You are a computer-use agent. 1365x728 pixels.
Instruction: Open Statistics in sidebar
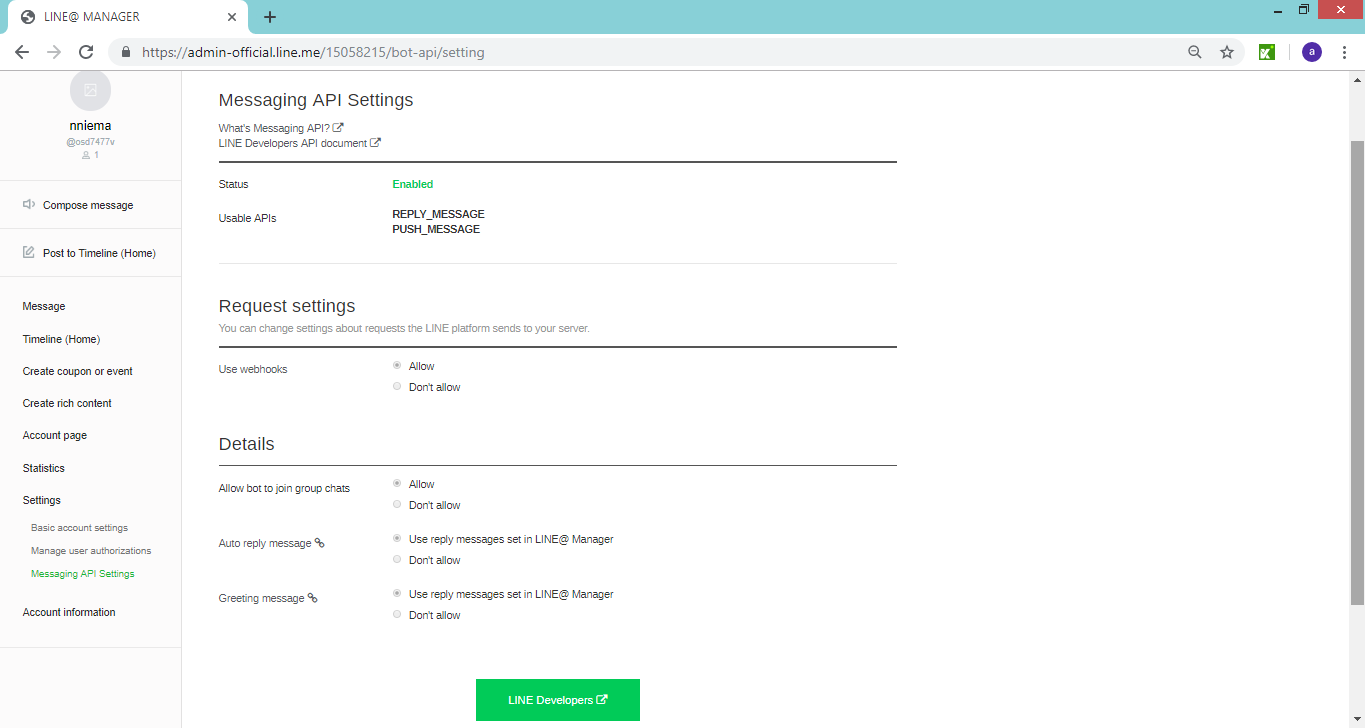point(44,468)
